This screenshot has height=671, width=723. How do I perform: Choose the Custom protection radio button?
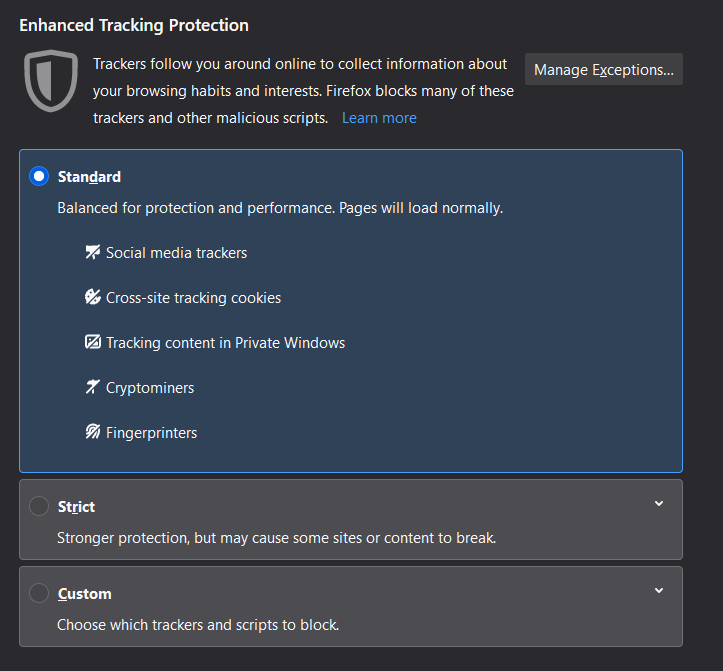click(x=39, y=594)
